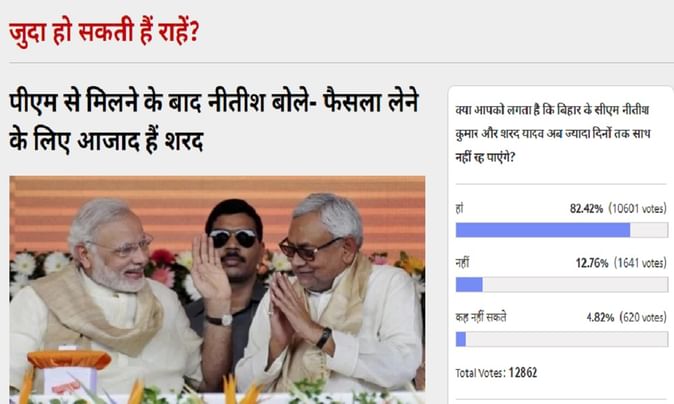Select the 'हां' poll option label

pos(460,209)
